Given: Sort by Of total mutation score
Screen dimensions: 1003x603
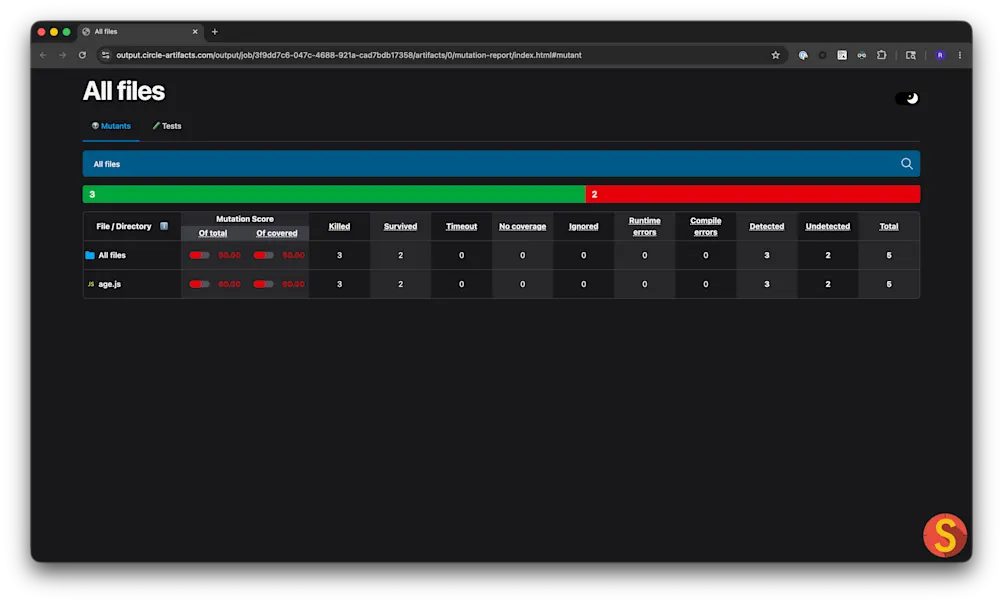Looking at the screenshot, I should coord(212,233).
